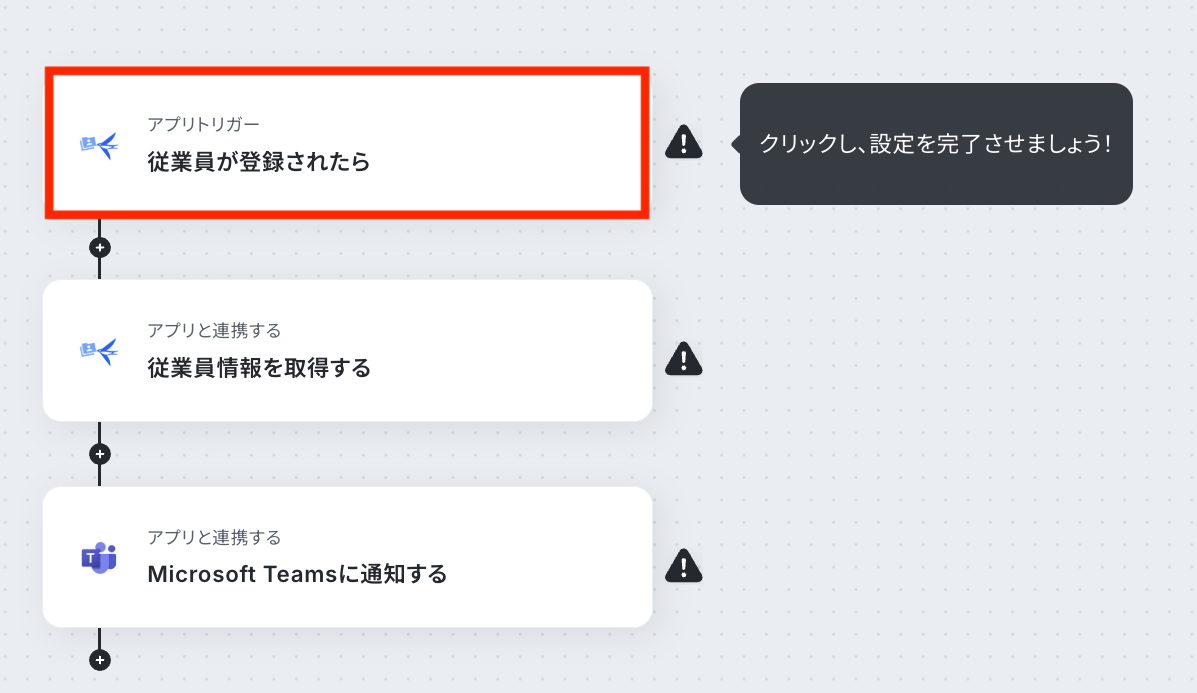
Task: Open the 従業員情報を取得する step card
Action: point(347,350)
